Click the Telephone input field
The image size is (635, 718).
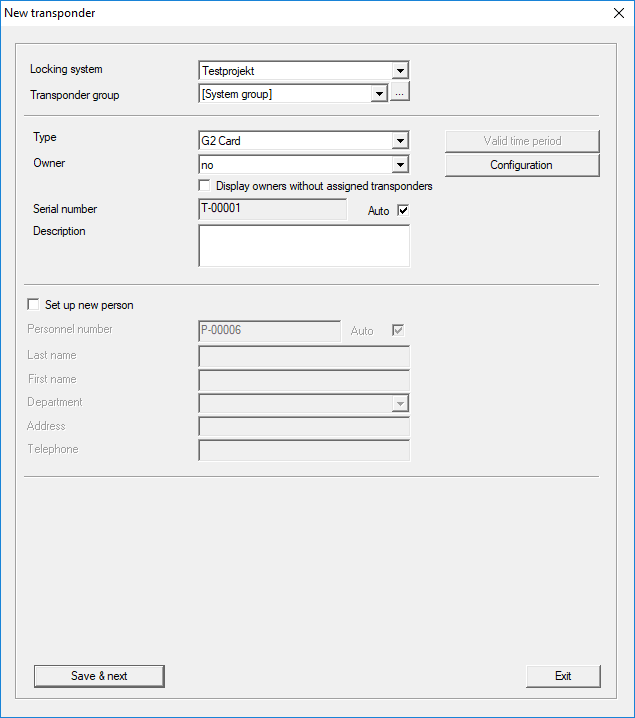pos(304,450)
